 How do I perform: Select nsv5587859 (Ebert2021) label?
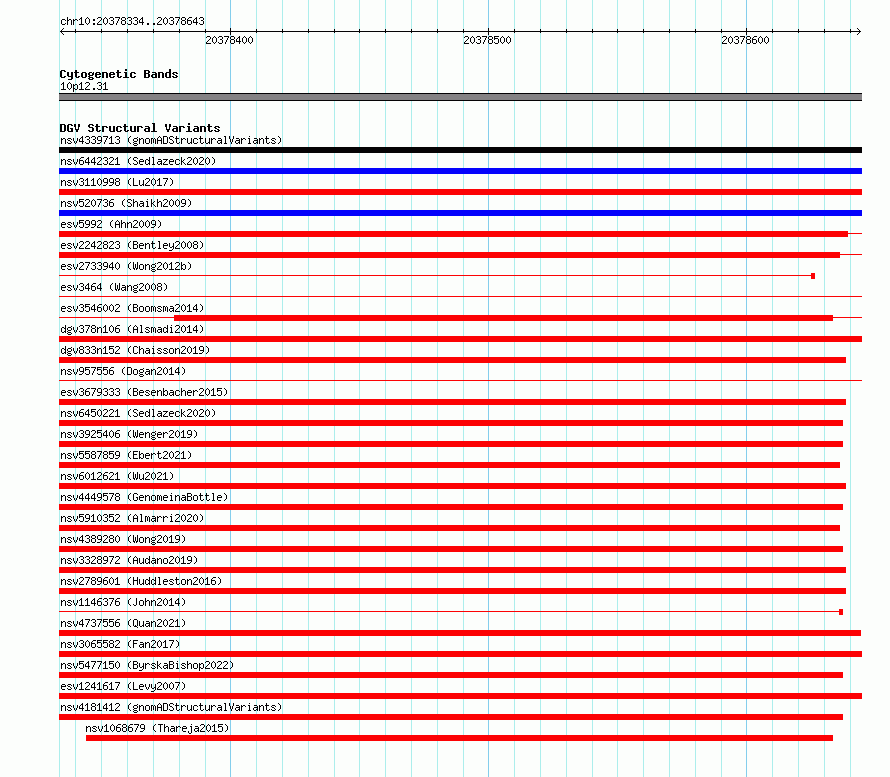(126, 455)
